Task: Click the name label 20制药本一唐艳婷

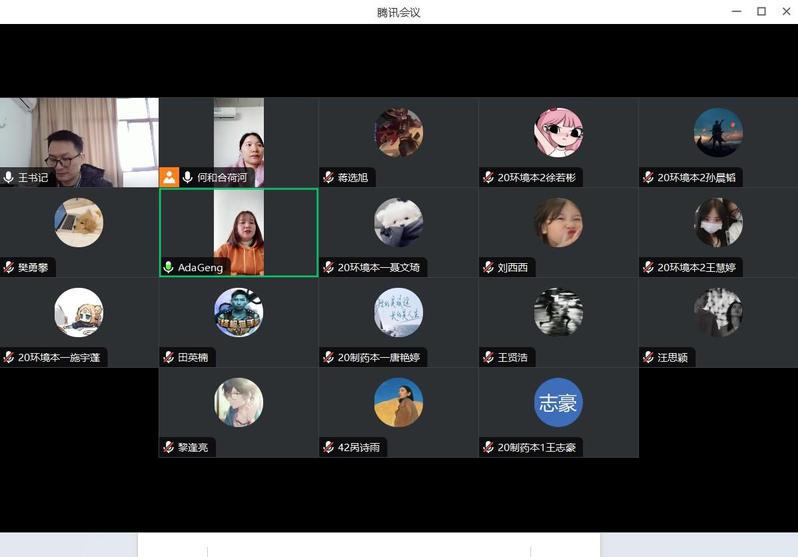Action: click(x=378, y=357)
